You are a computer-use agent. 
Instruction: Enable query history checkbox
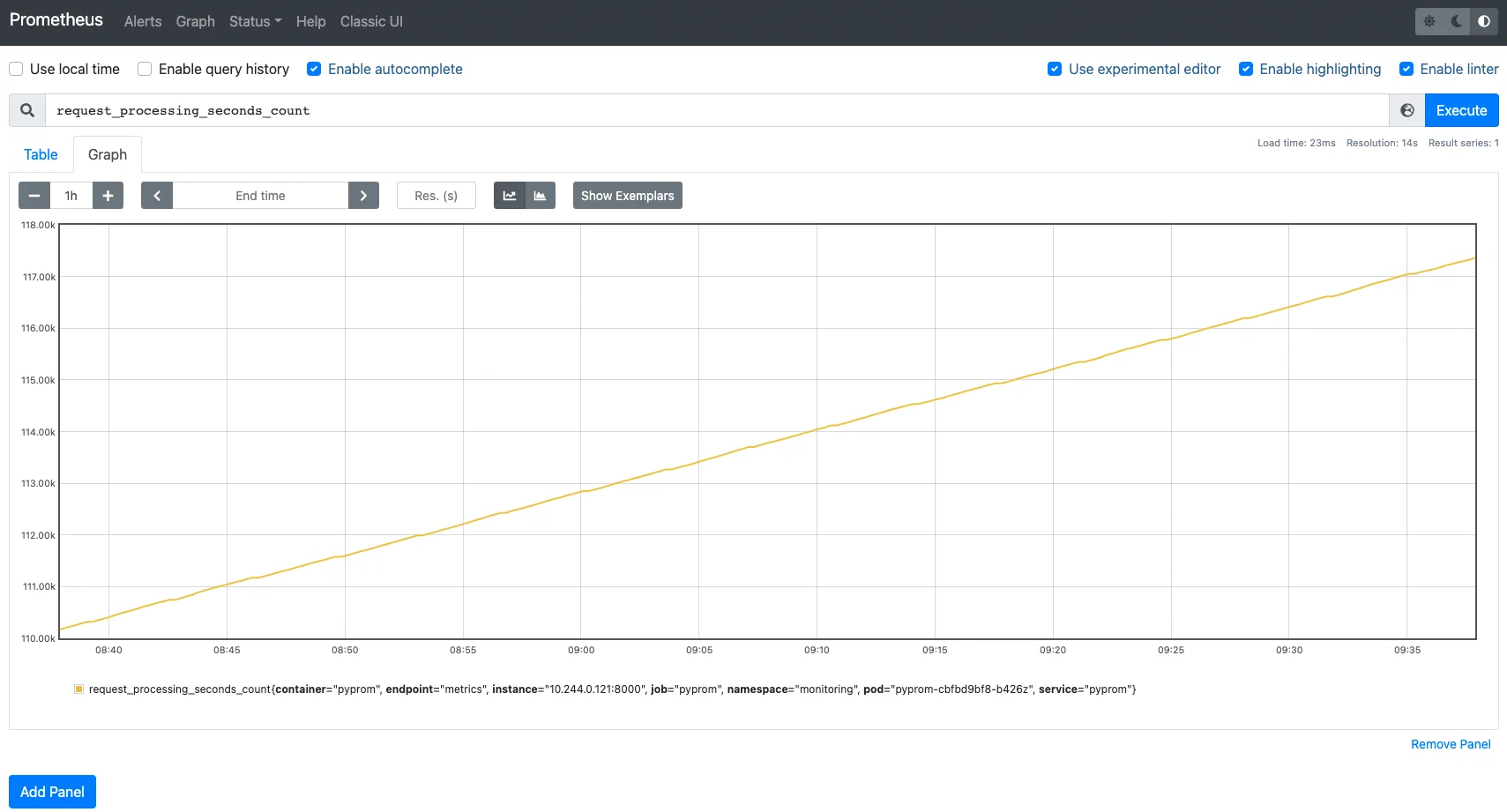point(145,69)
